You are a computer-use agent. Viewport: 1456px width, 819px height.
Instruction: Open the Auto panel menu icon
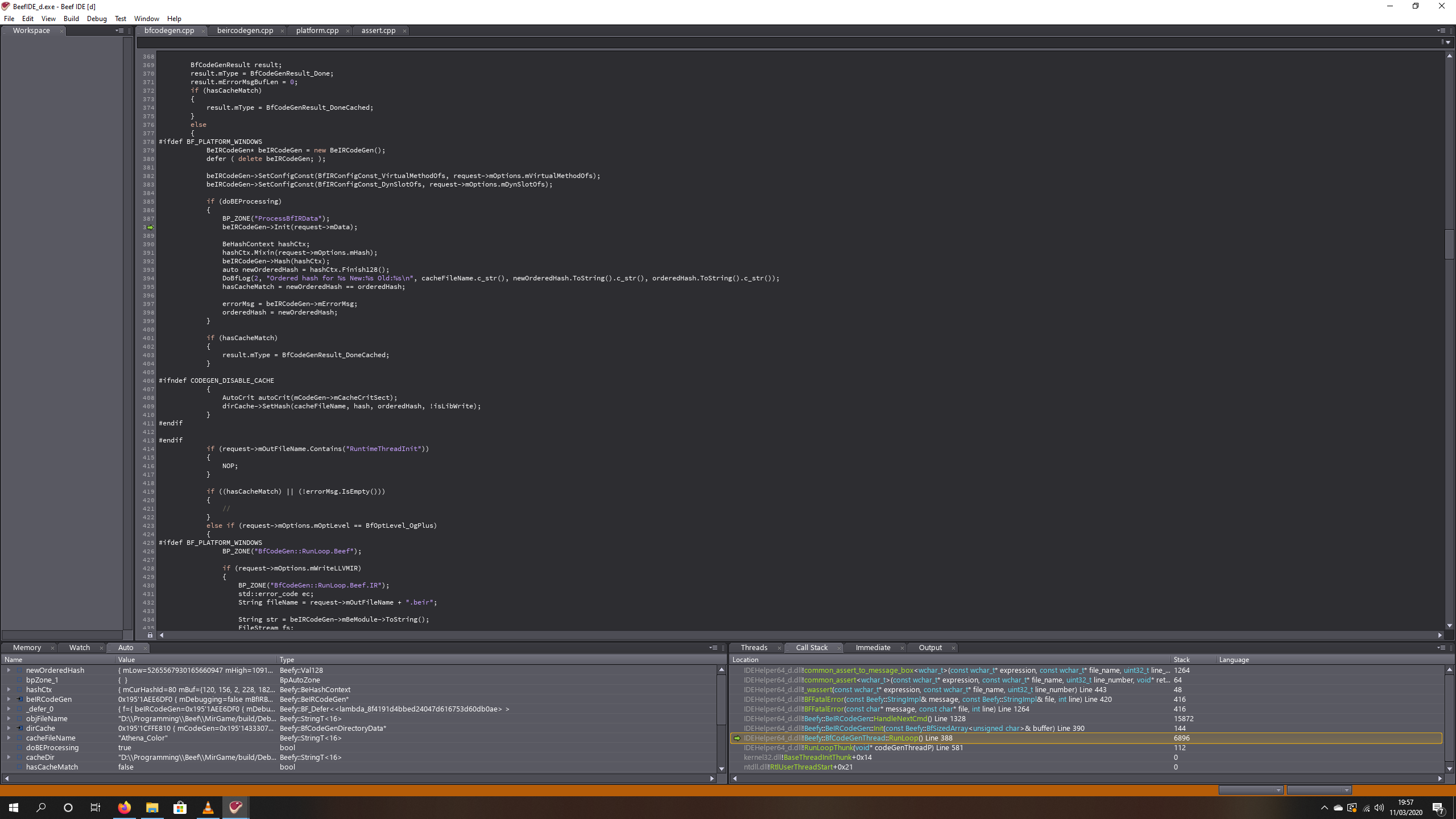[x=714, y=647]
